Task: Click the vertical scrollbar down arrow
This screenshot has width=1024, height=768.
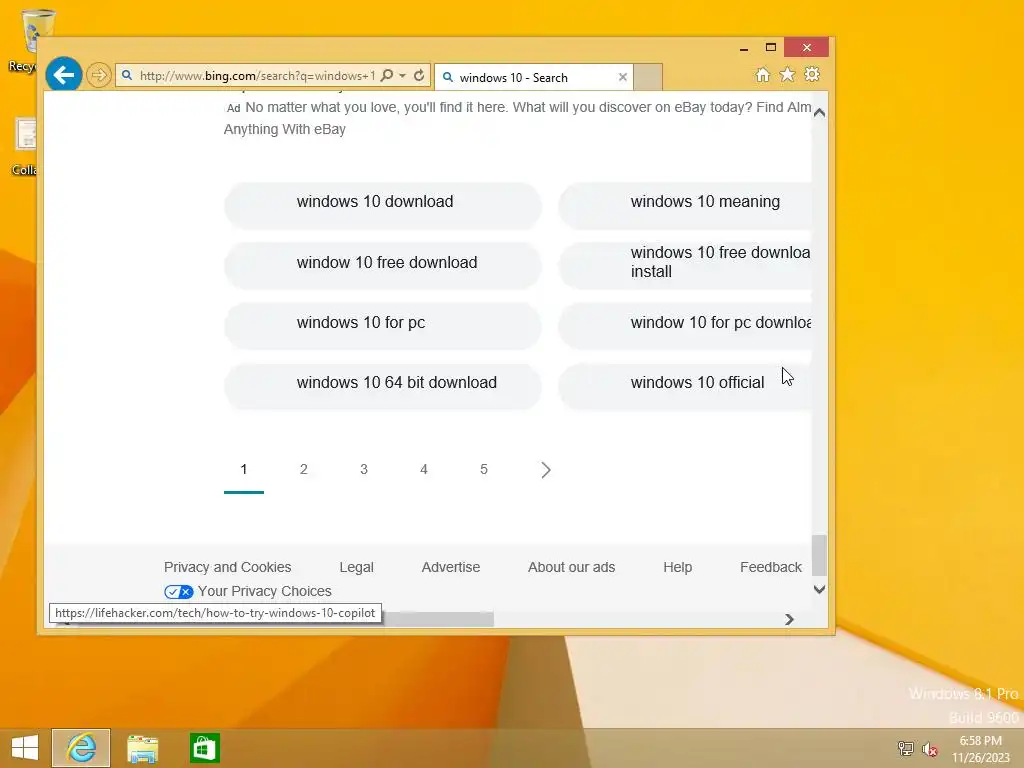Action: point(820,589)
